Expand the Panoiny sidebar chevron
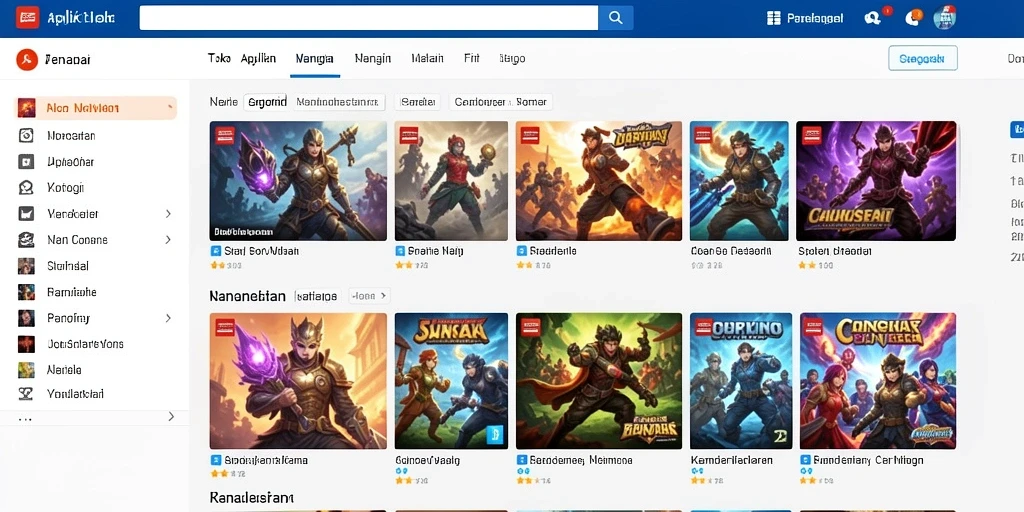This screenshot has height=512, width=1024. [168, 318]
